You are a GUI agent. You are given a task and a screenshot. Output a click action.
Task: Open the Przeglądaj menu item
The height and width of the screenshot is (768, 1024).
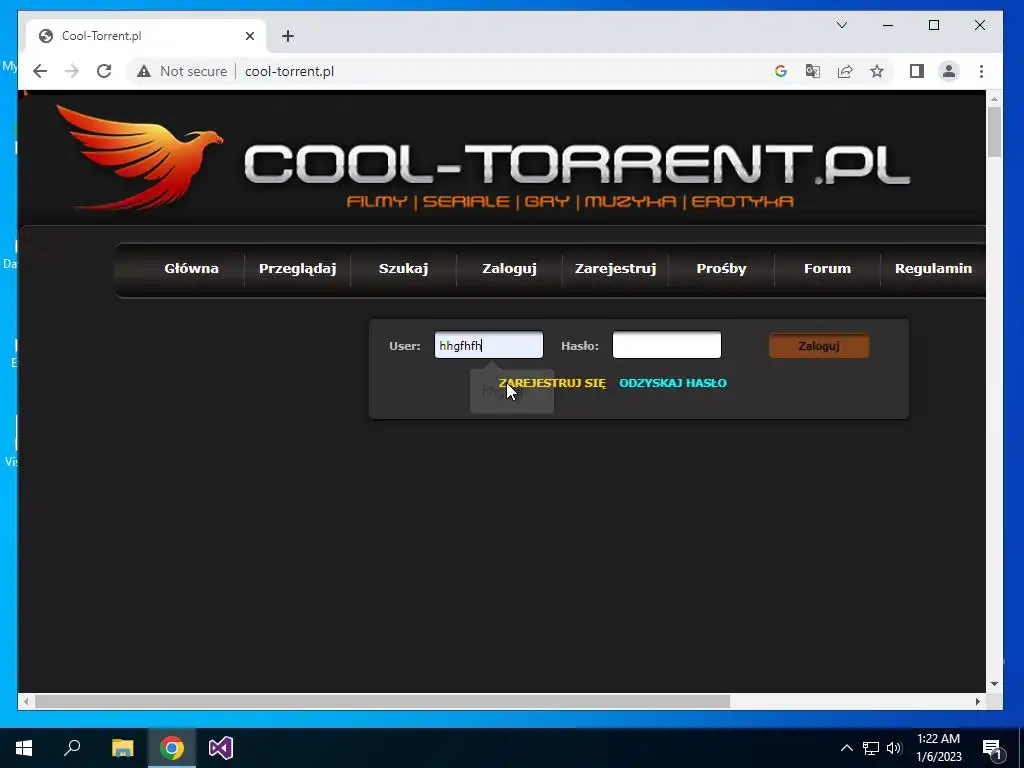pos(297,268)
